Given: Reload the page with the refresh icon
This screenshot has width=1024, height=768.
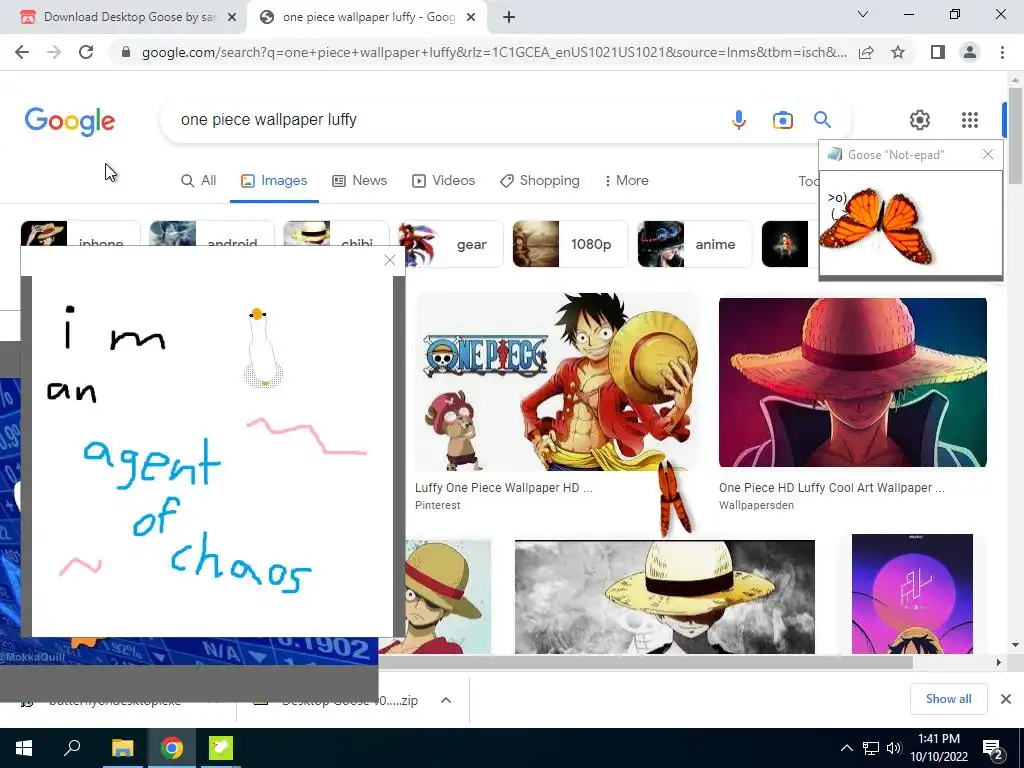Looking at the screenshot, I should click(86, 52).
